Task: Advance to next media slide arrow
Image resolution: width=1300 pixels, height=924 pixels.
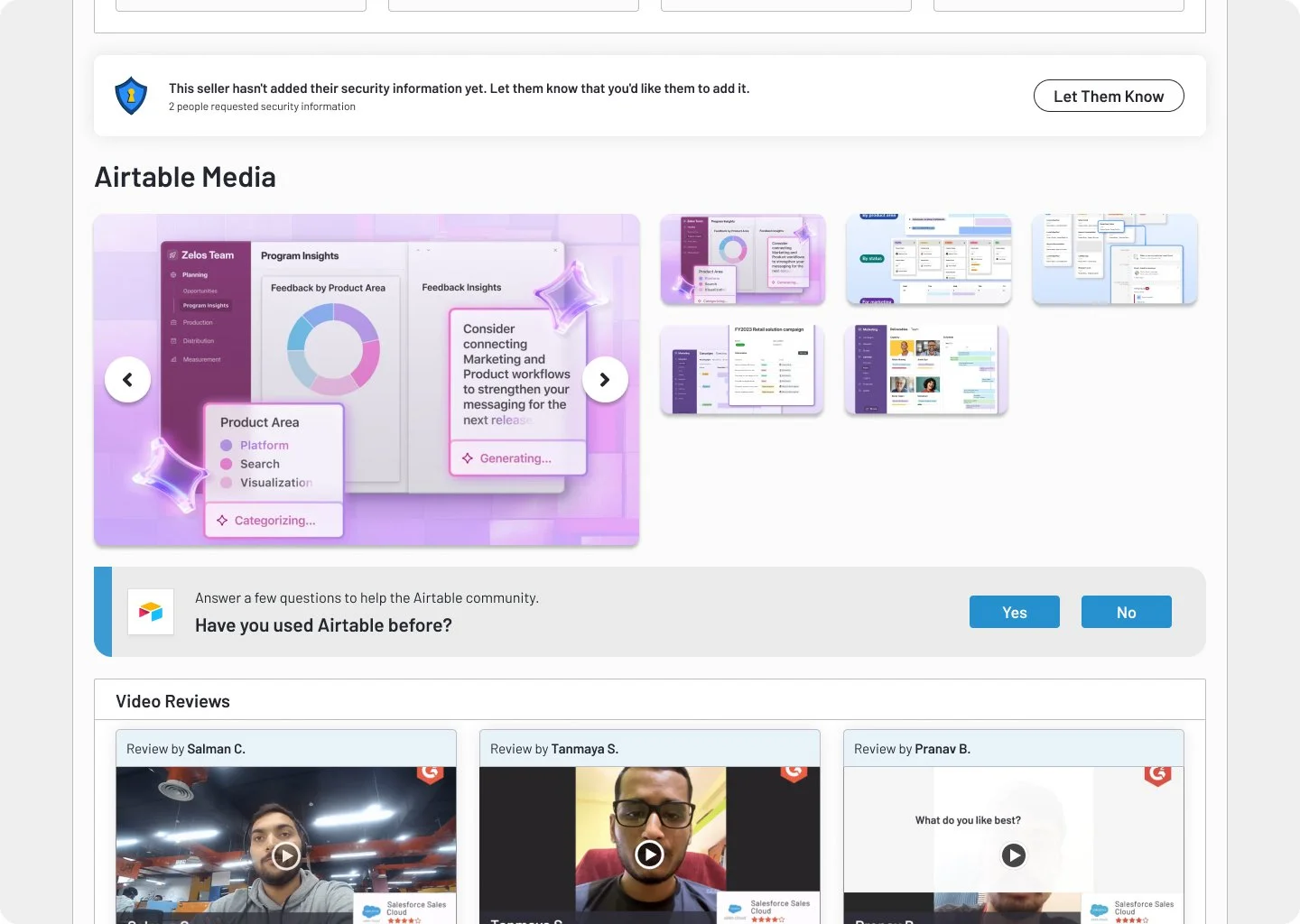Action: tap(605, 380)
